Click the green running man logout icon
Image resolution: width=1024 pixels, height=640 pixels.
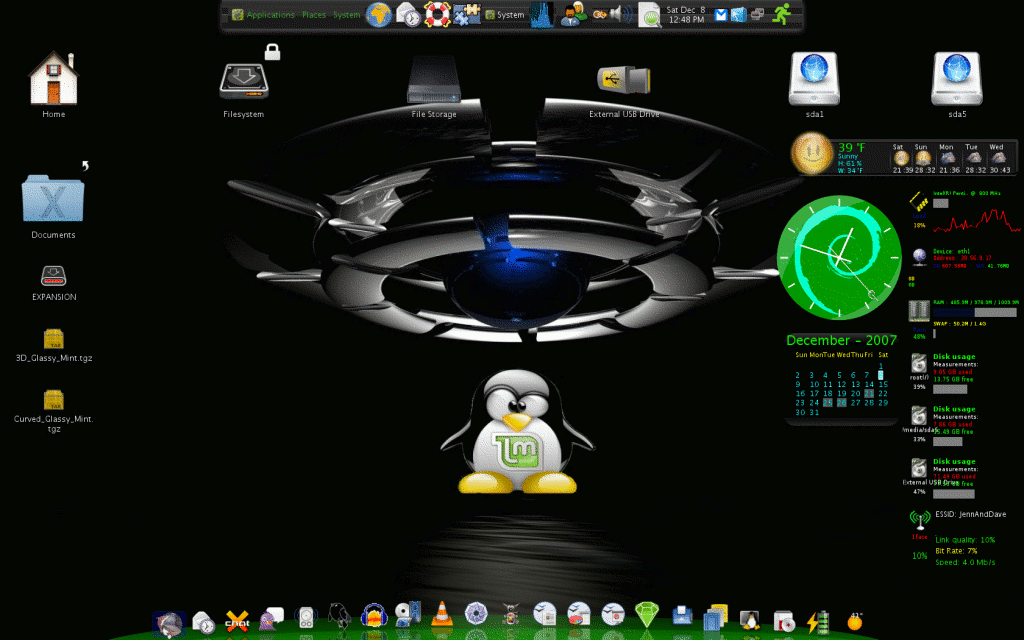click(782, 14)
